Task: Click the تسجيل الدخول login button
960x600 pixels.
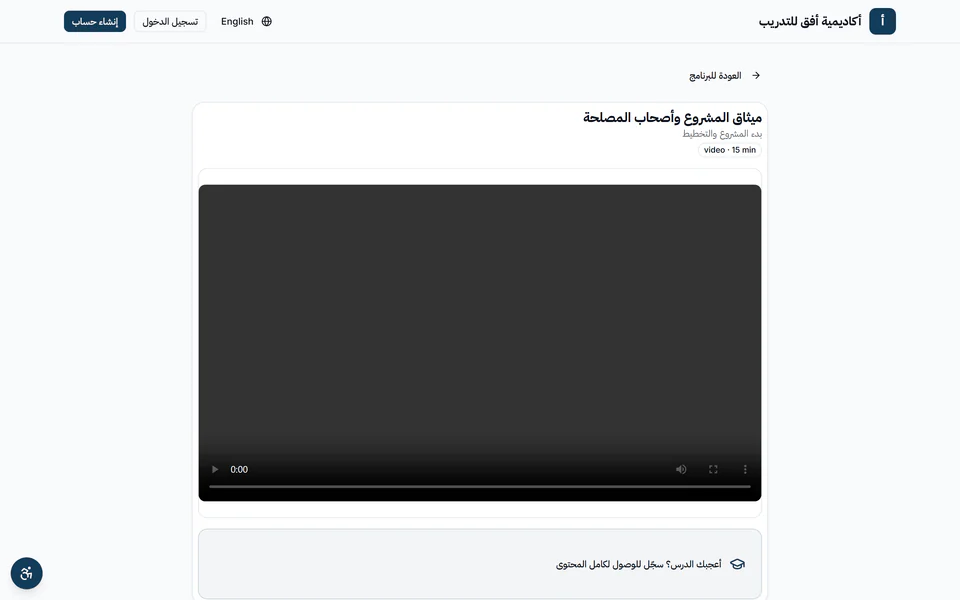Action: pyautogui.click(x=170, y=21)
